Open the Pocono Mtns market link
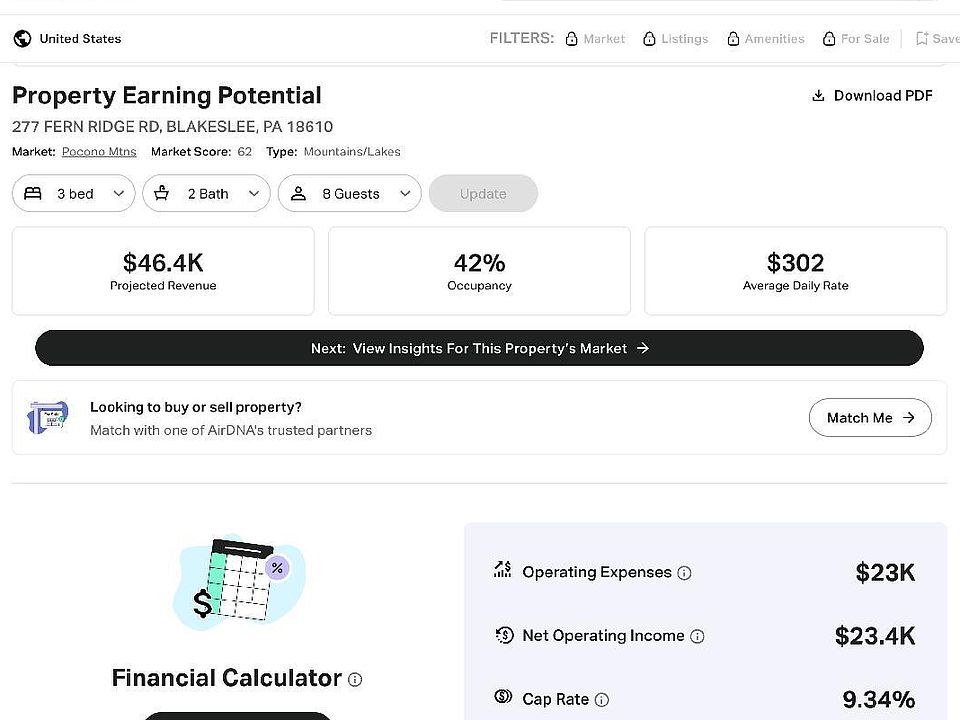Image resolution: width=960 pixels, height=720 pixels. pos(99,152)
